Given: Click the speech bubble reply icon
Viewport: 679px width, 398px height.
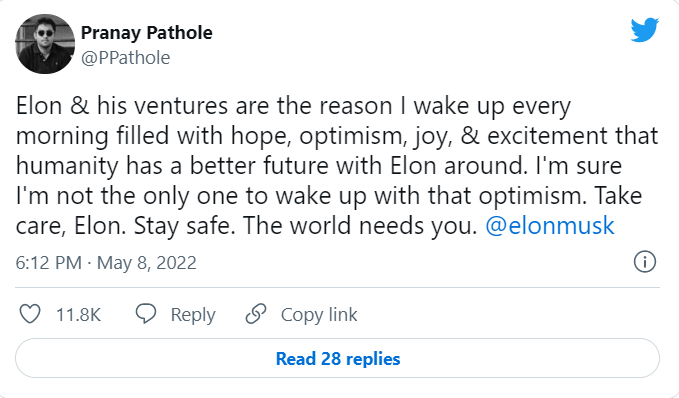Looking at the screenshot, I should point(146,314).
